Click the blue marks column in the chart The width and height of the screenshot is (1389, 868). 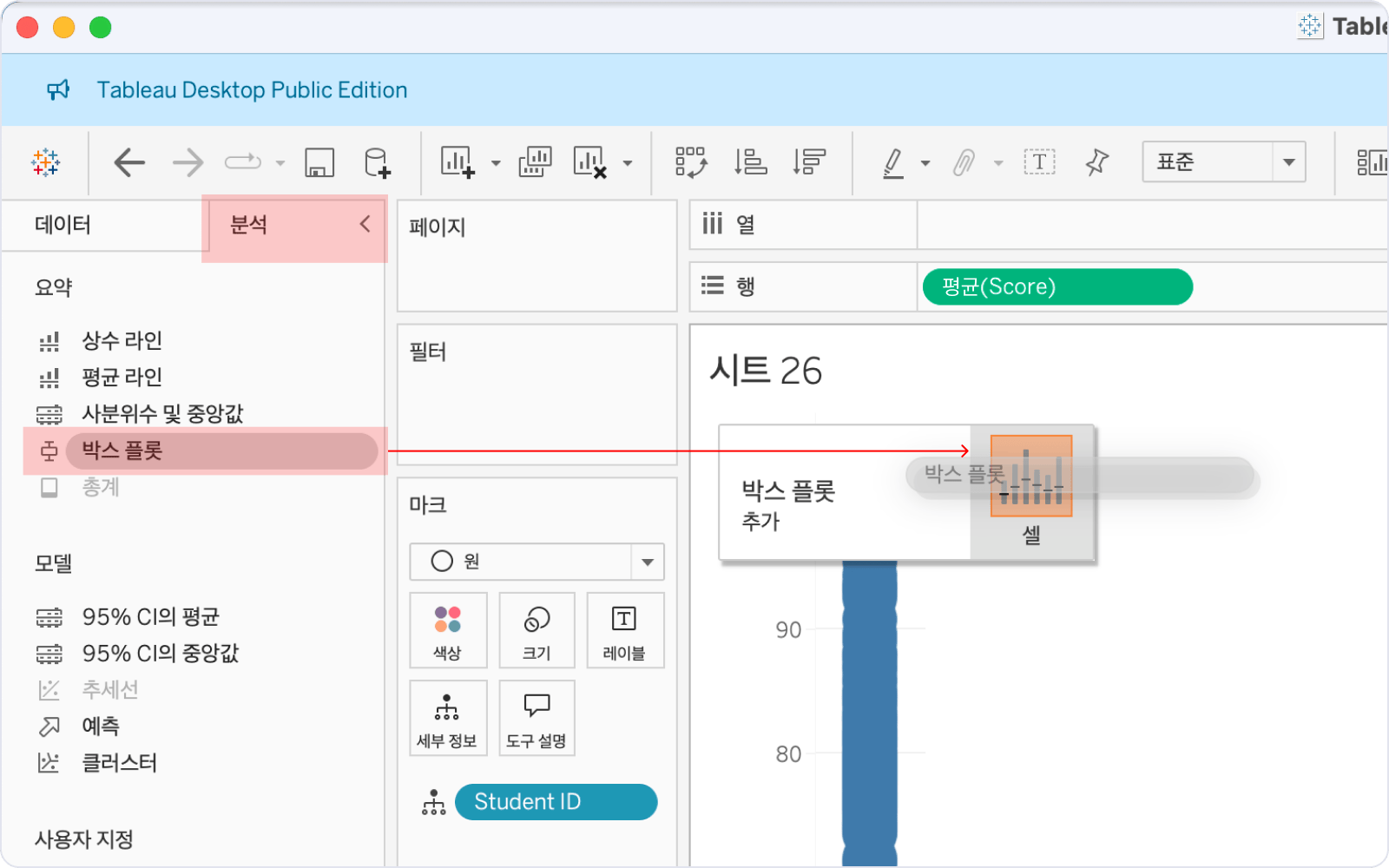pos(869,712)
